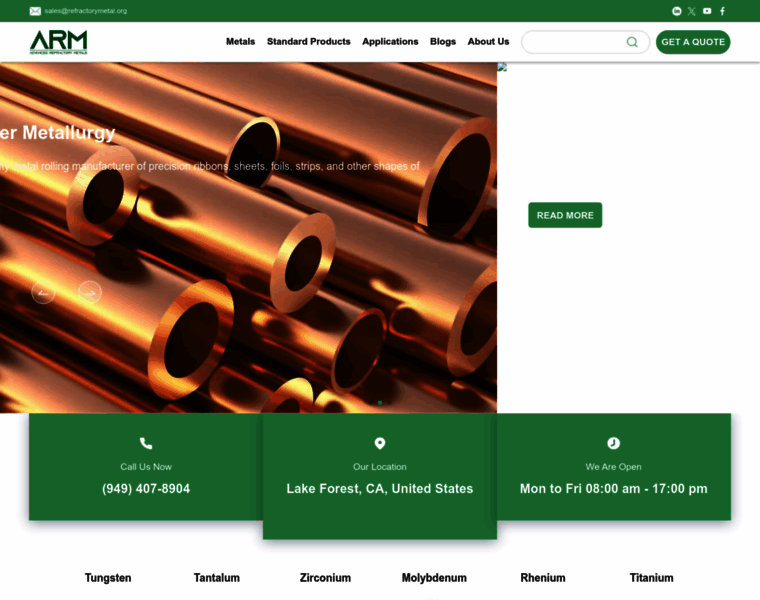The width and height of the screenshot is (760, 600).
Task: Open the LinkedIn social icon
Action: pos(677,11)
